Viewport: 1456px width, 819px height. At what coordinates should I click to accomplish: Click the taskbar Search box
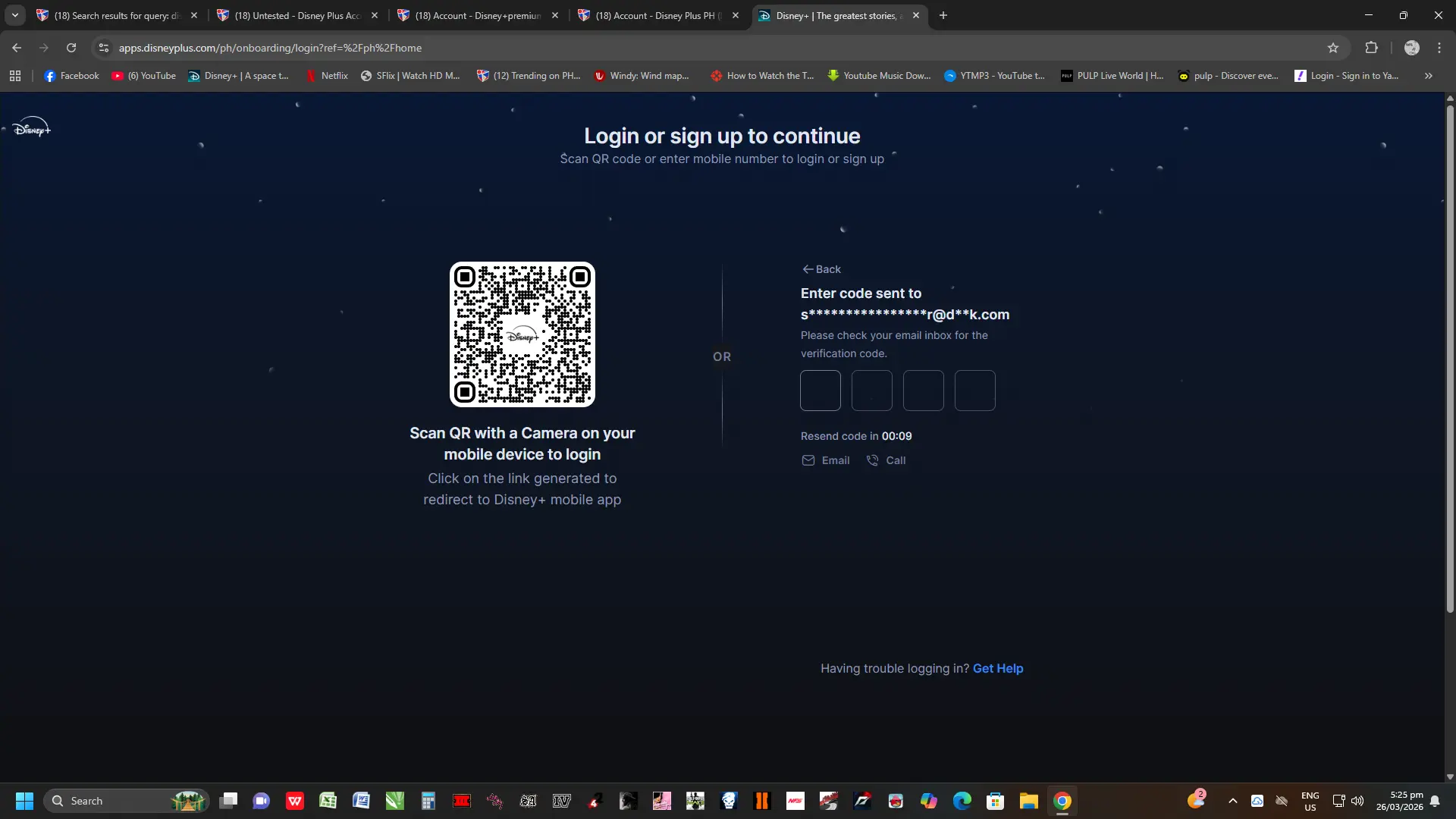click(x=126, y=801)
